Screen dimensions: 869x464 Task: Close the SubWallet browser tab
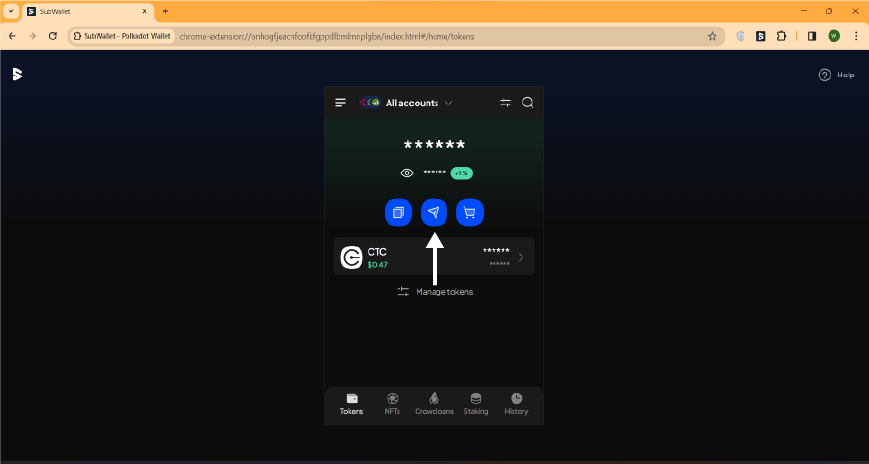[x=145, y=11]
